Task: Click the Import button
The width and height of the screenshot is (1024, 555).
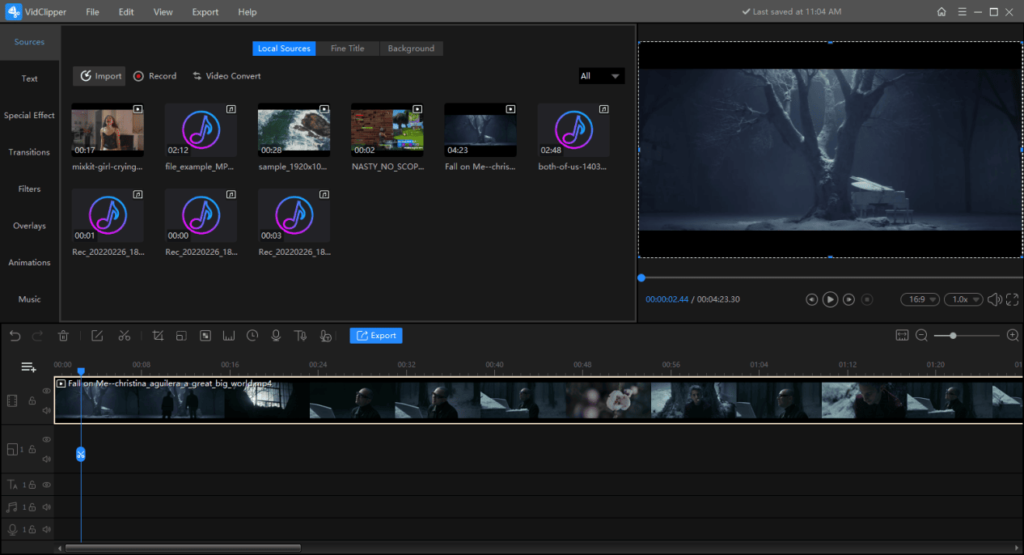Action: (x=100, y=76)
